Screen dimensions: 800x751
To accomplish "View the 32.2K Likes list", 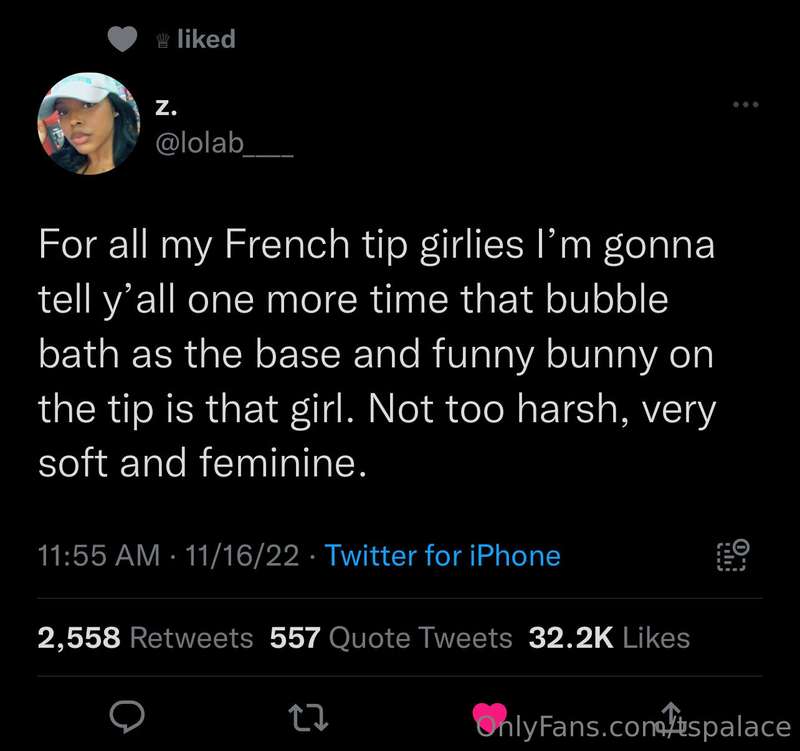I will pyautogui.click(x=609, y=638).
